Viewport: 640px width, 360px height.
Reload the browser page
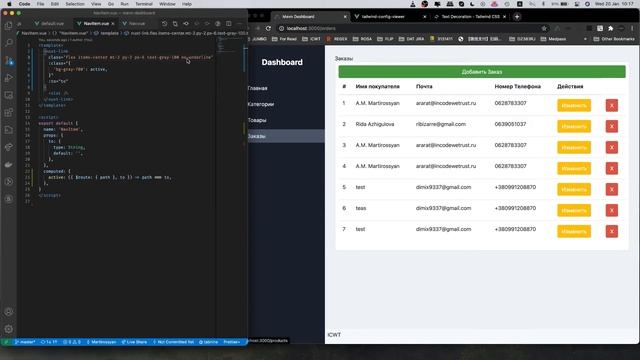click(268, 29)
